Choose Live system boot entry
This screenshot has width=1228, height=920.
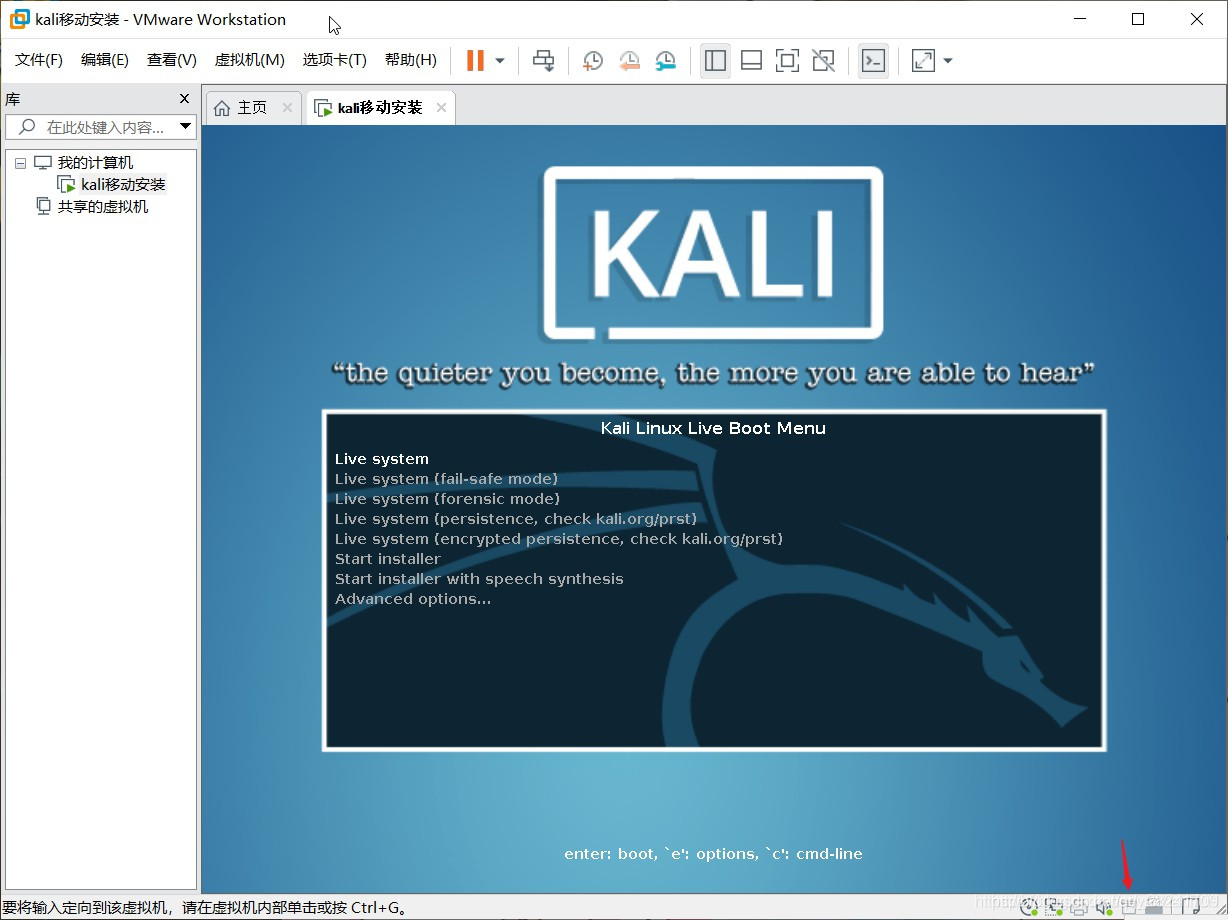[x=382, y=459]
